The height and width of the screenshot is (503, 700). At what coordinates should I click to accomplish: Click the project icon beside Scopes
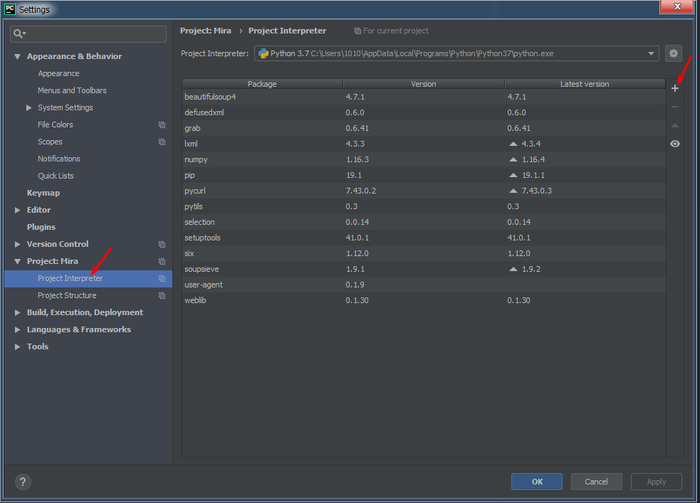(162, 142)
